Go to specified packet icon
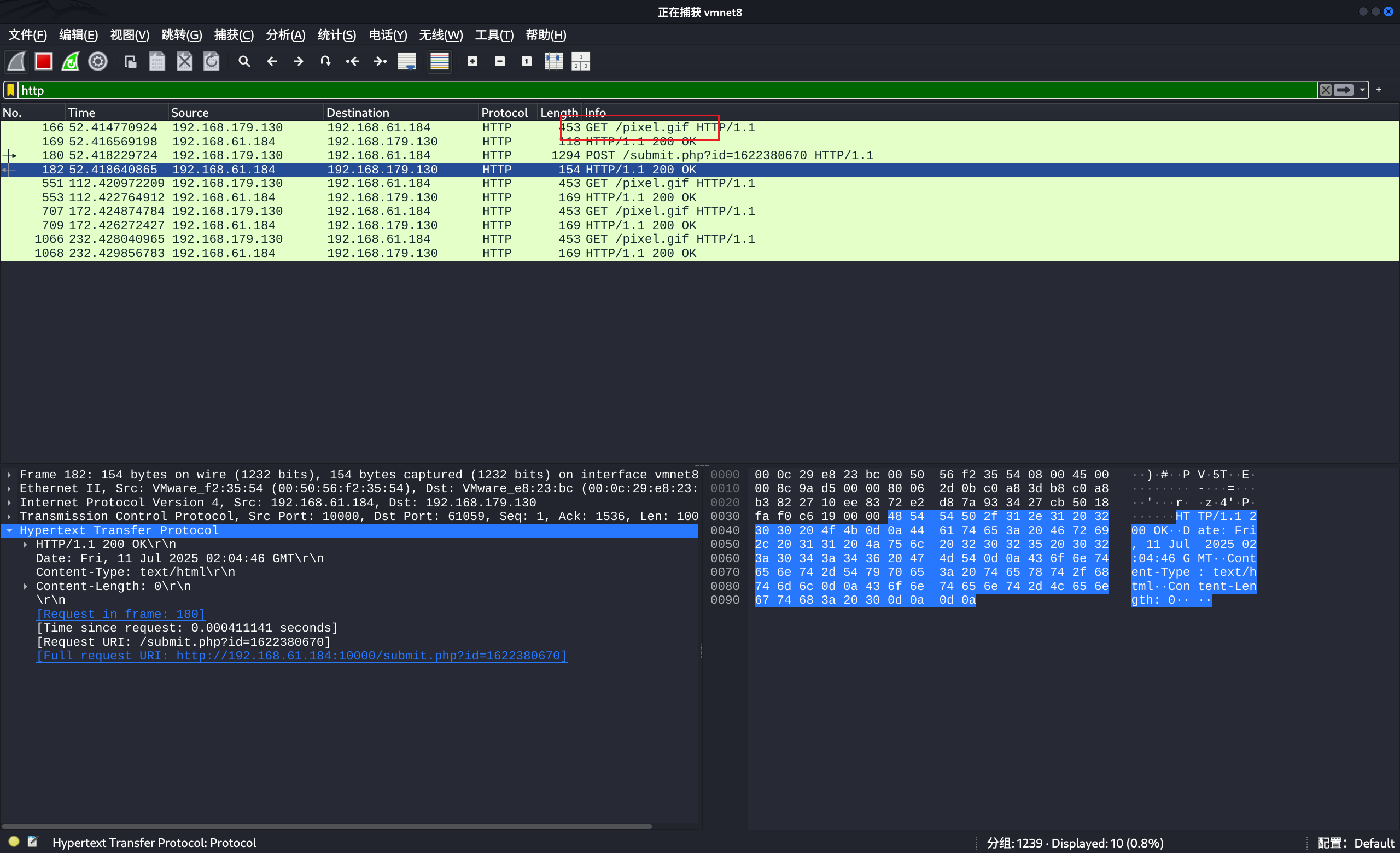The height and width of the screenshot is (853, 1400). coord(325,61)
